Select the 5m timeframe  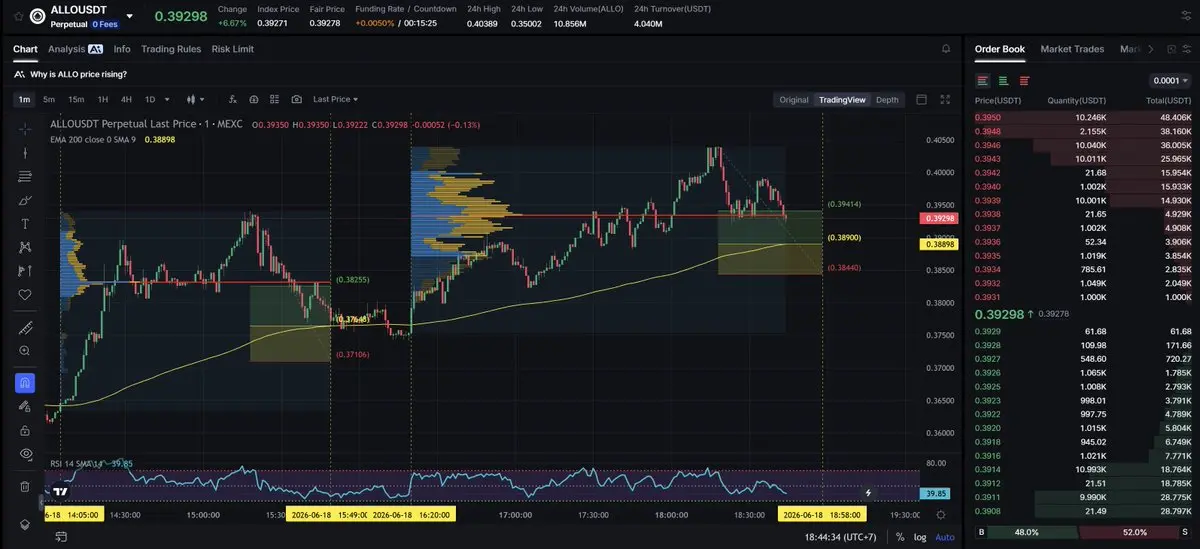49,99
